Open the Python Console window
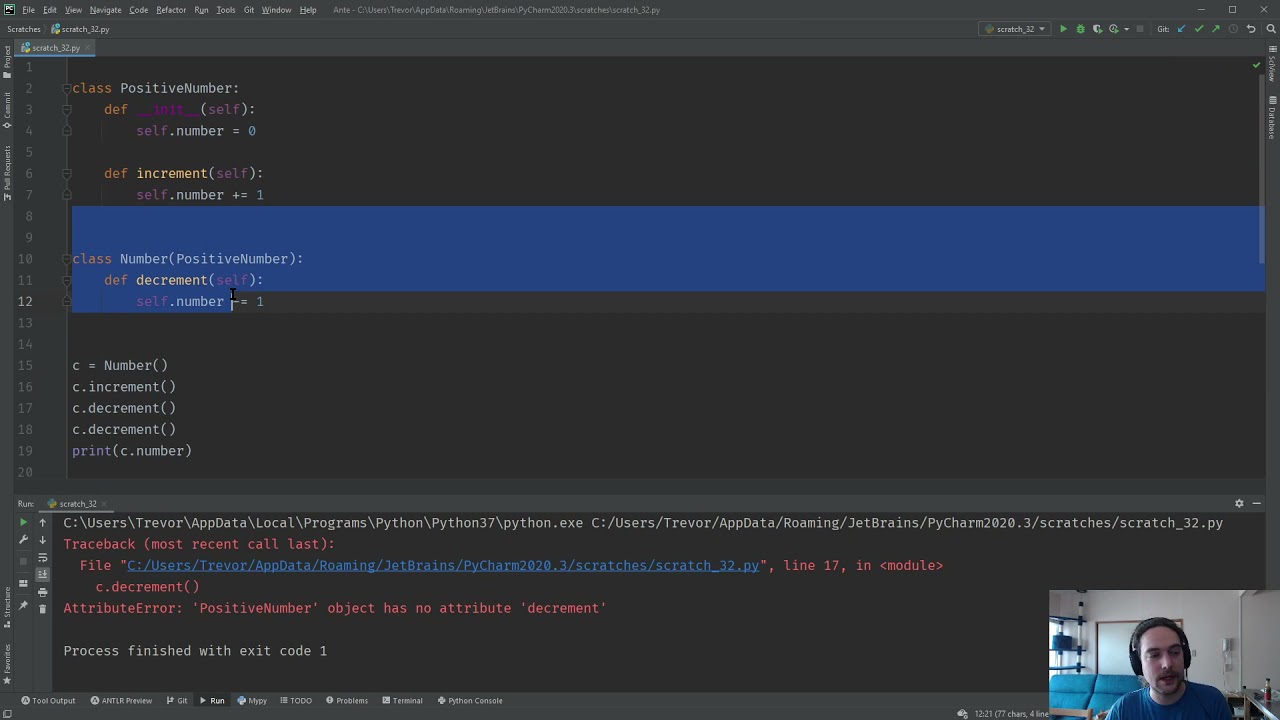Viewport: 1280px width, 720px height. tap(470, 700)
